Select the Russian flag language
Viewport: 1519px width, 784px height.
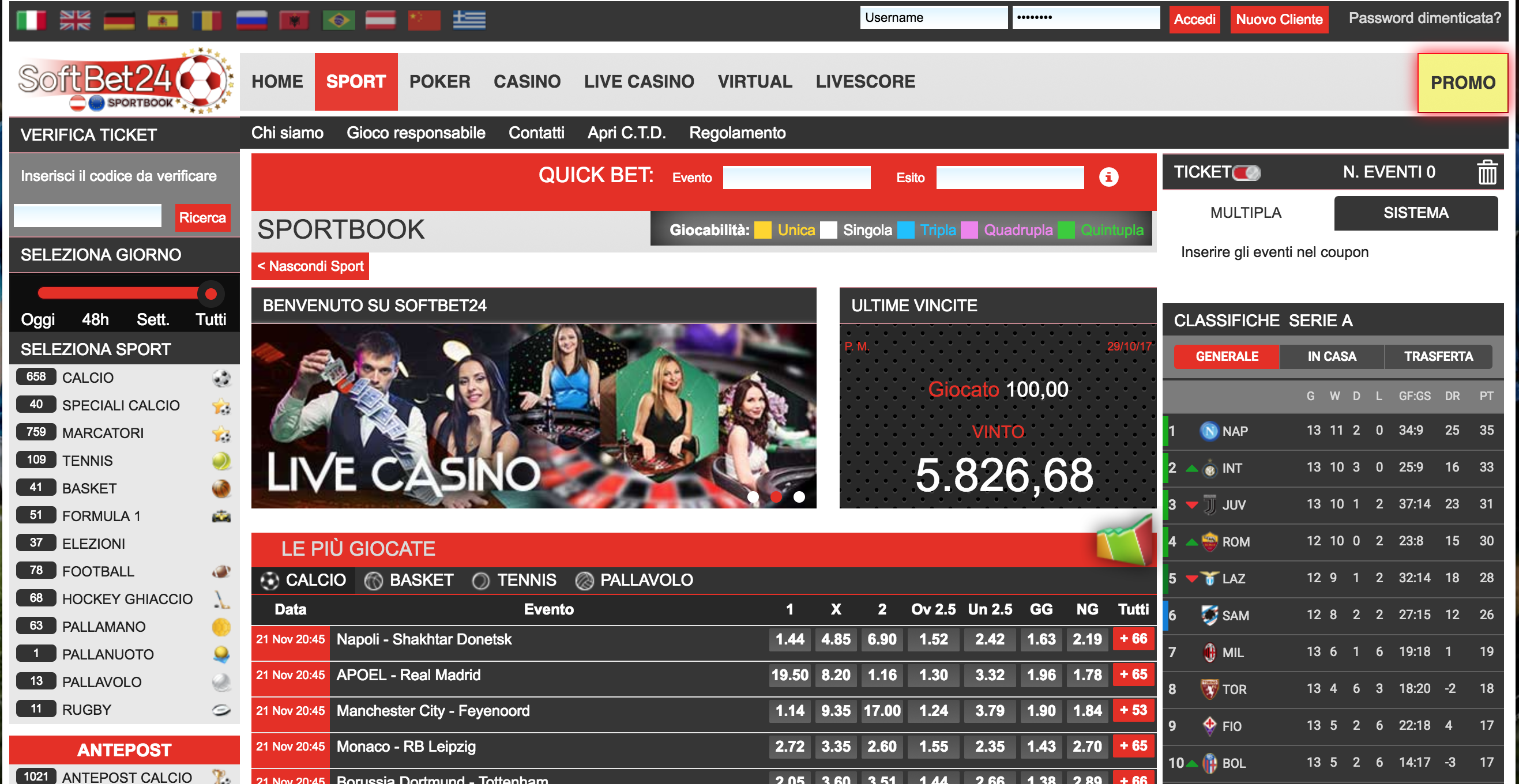pyautogui.click(x=251, y=20)
